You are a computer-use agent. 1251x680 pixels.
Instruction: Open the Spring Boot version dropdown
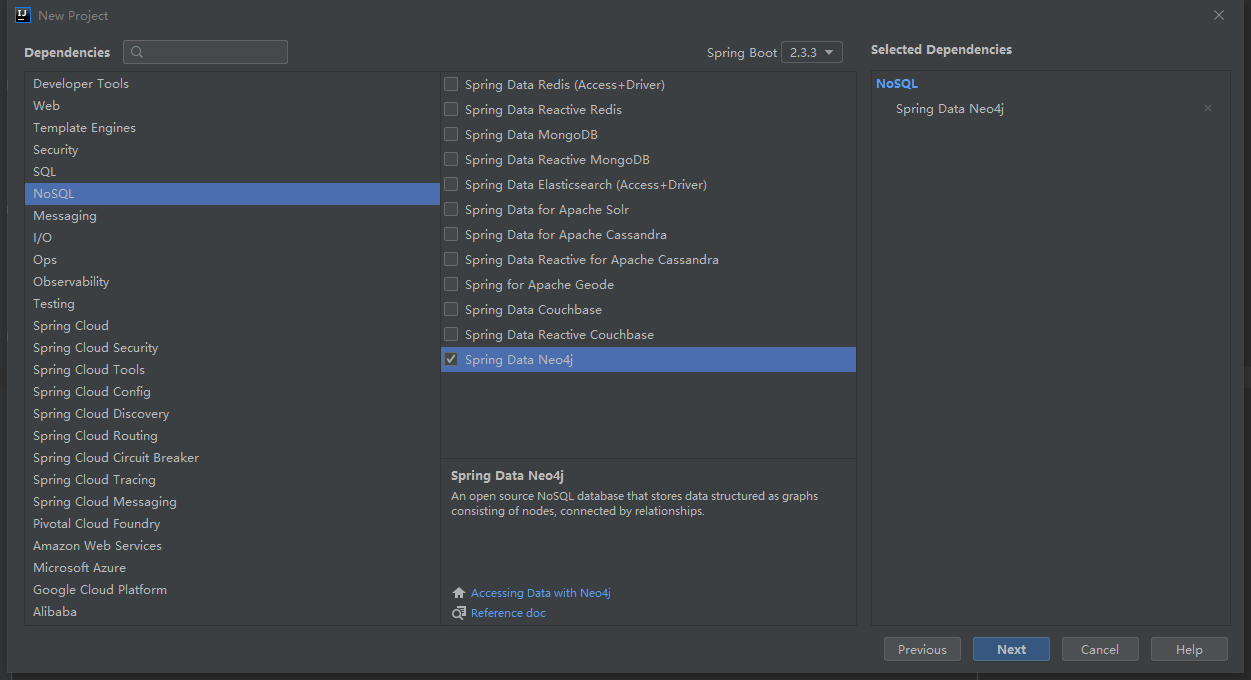click(x=810, y=51)
